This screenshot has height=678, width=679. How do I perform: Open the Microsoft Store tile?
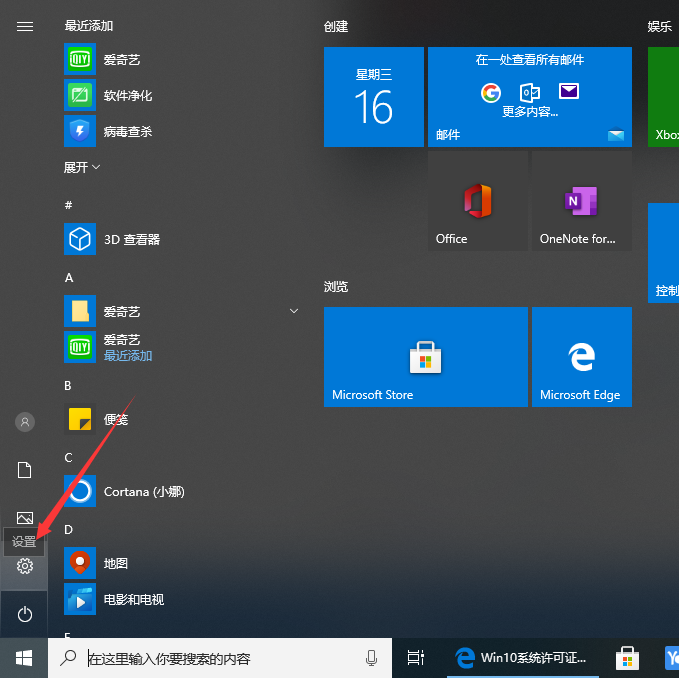pyautogui.click(x=425, y=357)
